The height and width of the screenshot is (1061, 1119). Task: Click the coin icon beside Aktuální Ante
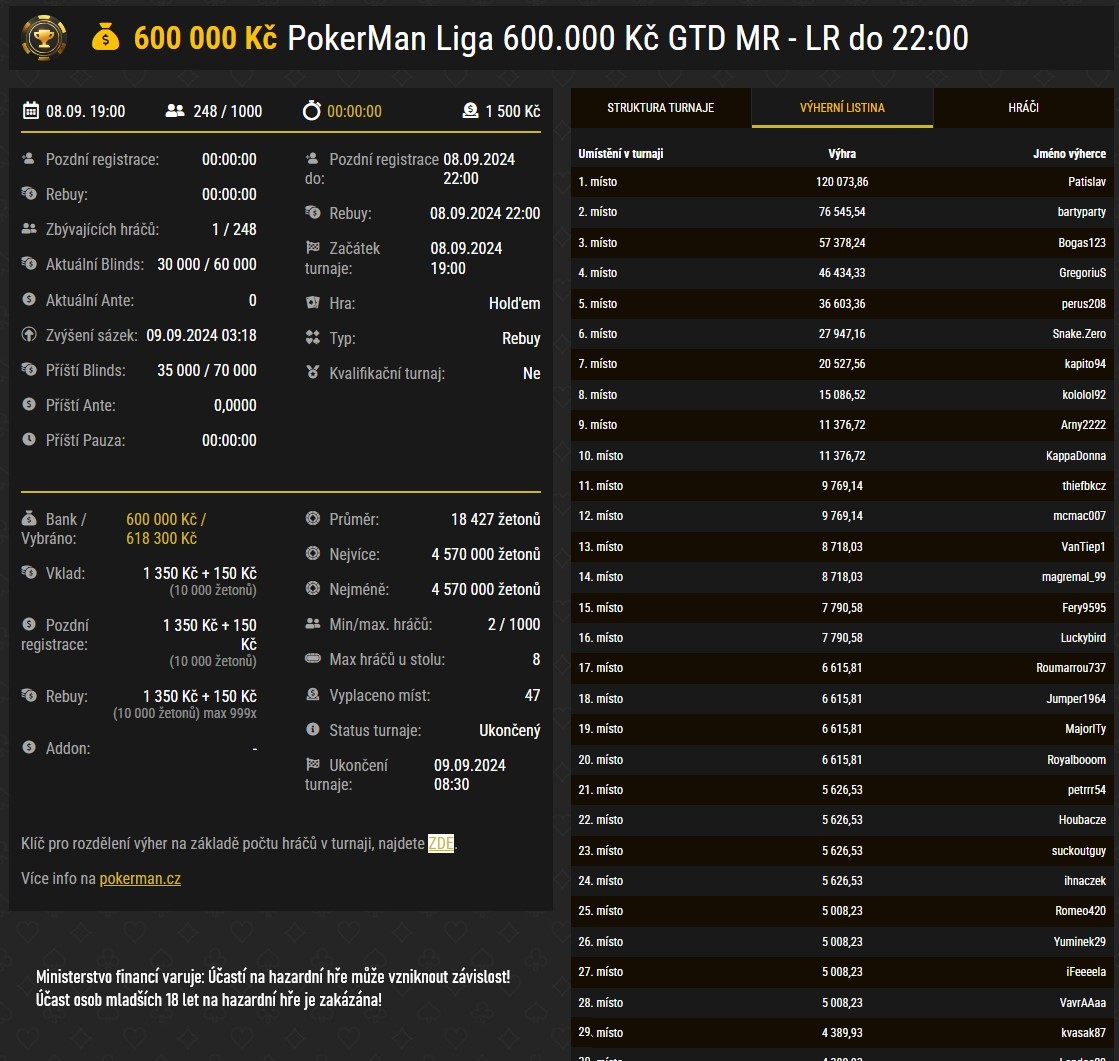(x=29, y=299)
